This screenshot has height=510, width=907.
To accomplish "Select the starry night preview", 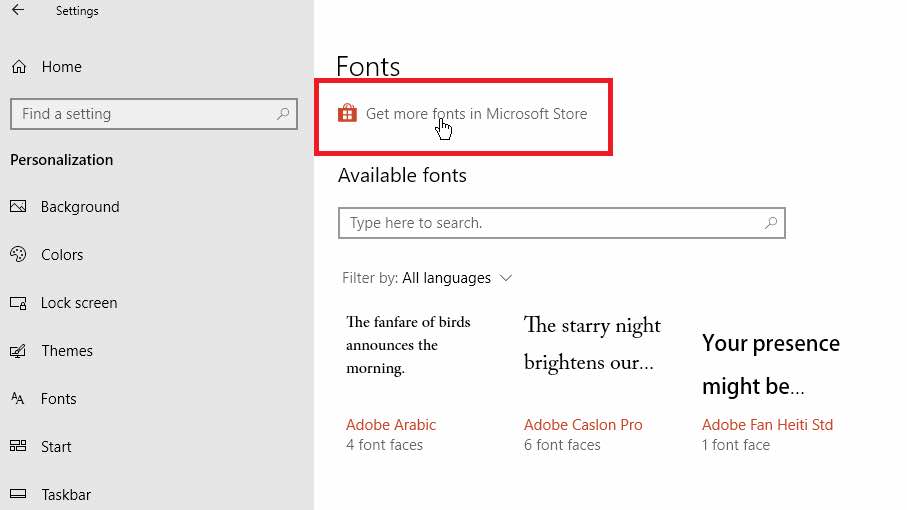I will click(x=592, y=343).
